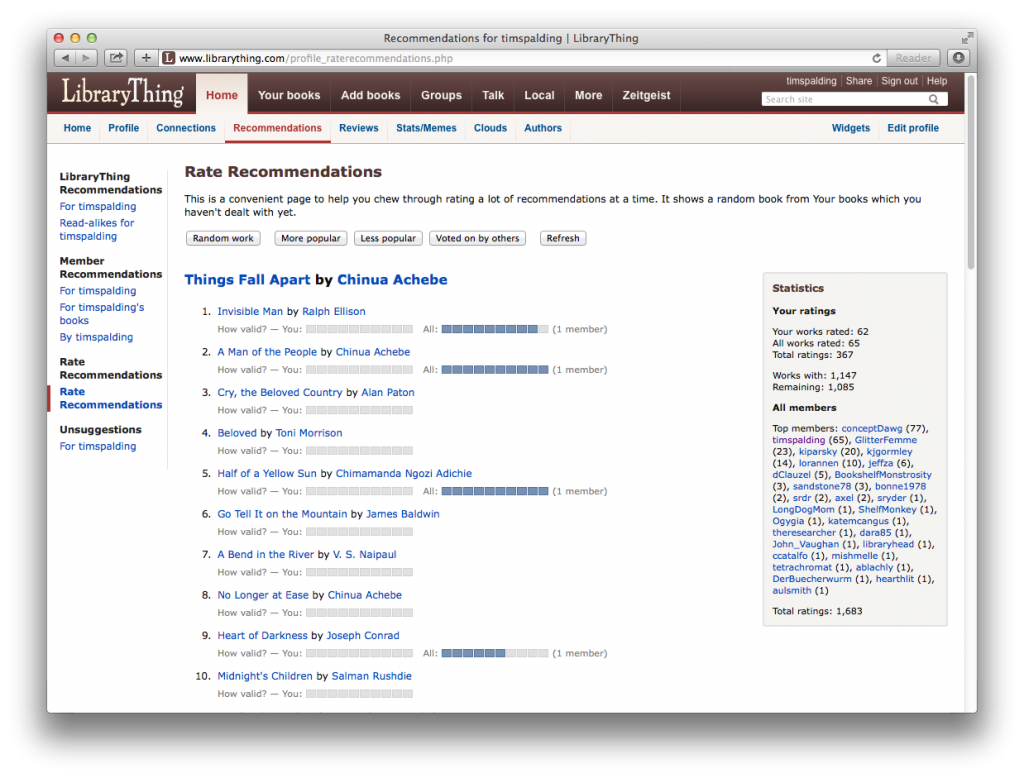Open the Things Fall Apart title link
This screenshot has height=778, width=1024.
pos(247,280)
